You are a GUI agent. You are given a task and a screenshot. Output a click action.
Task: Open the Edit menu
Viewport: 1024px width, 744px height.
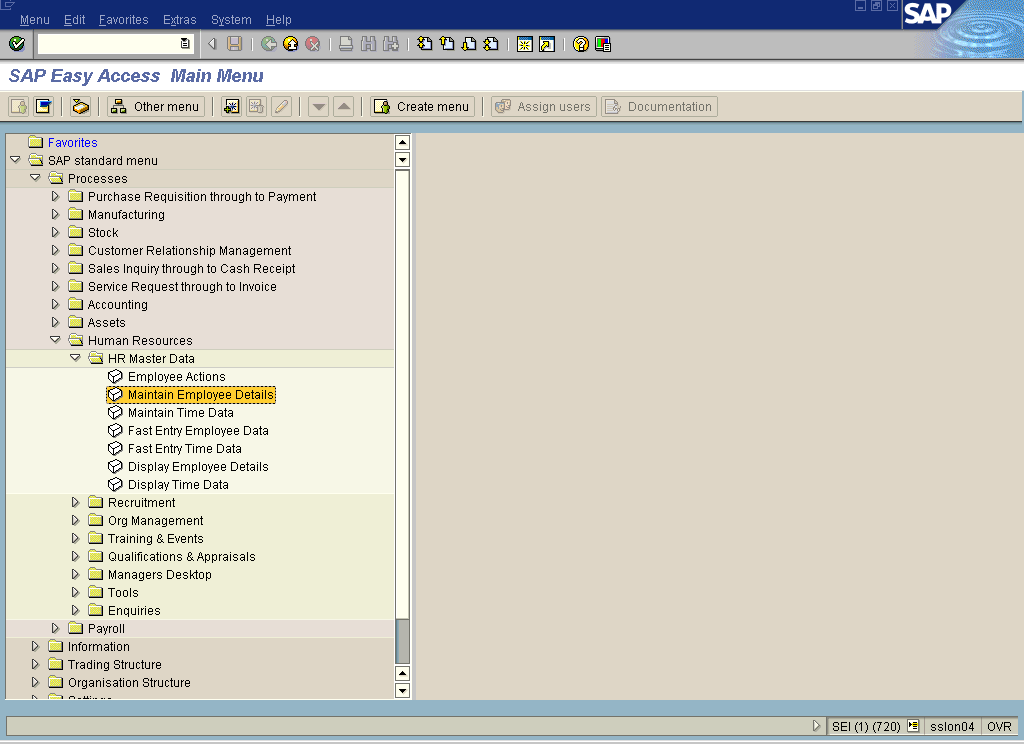(74, 20)
